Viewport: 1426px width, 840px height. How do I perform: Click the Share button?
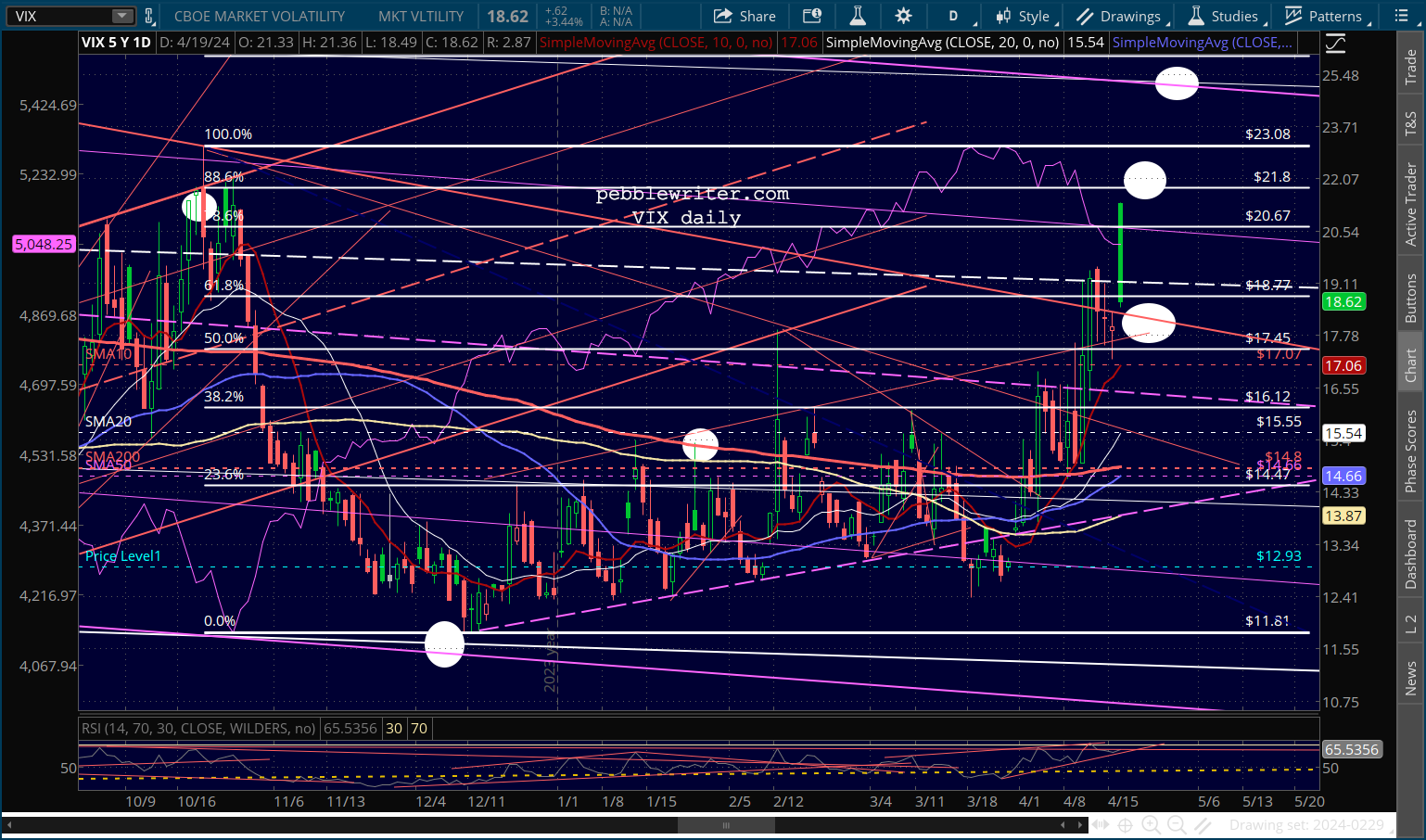click(x=745, y=16)
